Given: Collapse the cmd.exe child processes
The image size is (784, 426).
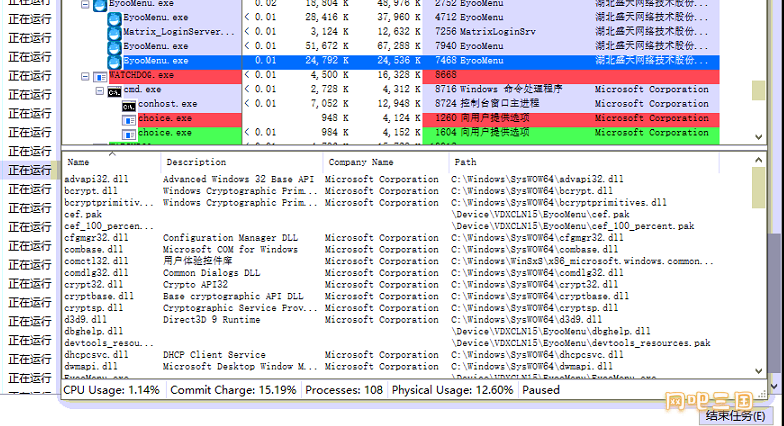Looking at the screenshot, I should pyautogui.click(x=100, y=91).
